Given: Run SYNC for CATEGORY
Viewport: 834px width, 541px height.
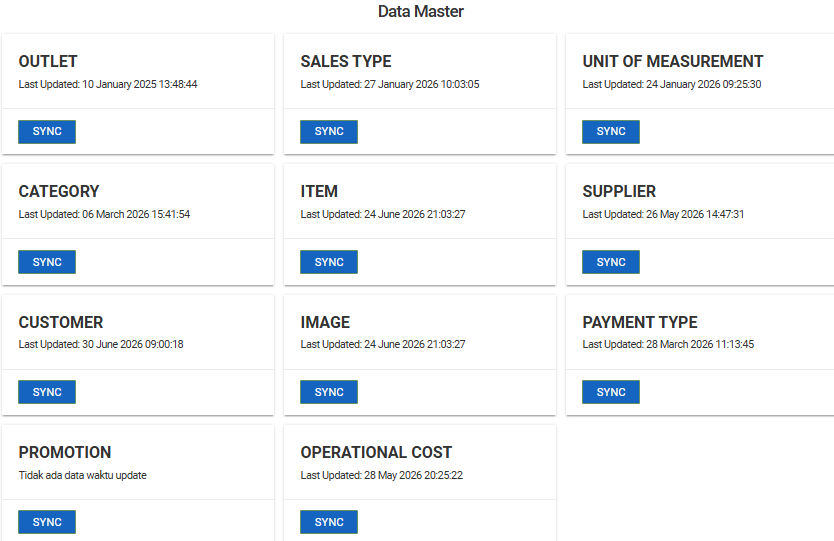Looking at the screenshot, I should (x=47, y=262).
